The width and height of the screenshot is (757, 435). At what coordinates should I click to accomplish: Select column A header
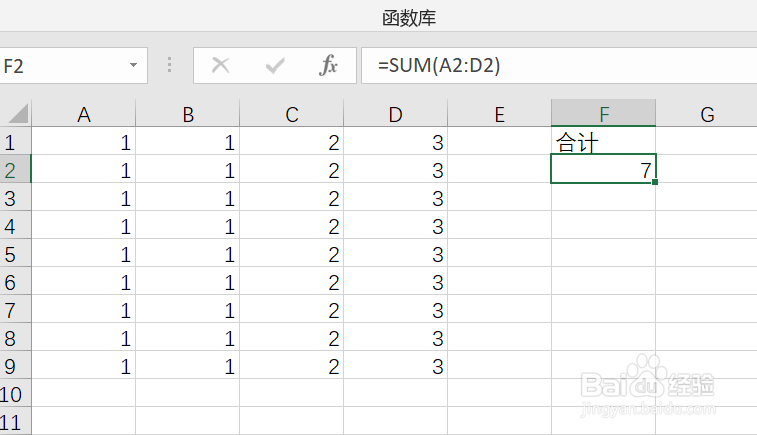(x=84, y=114)
